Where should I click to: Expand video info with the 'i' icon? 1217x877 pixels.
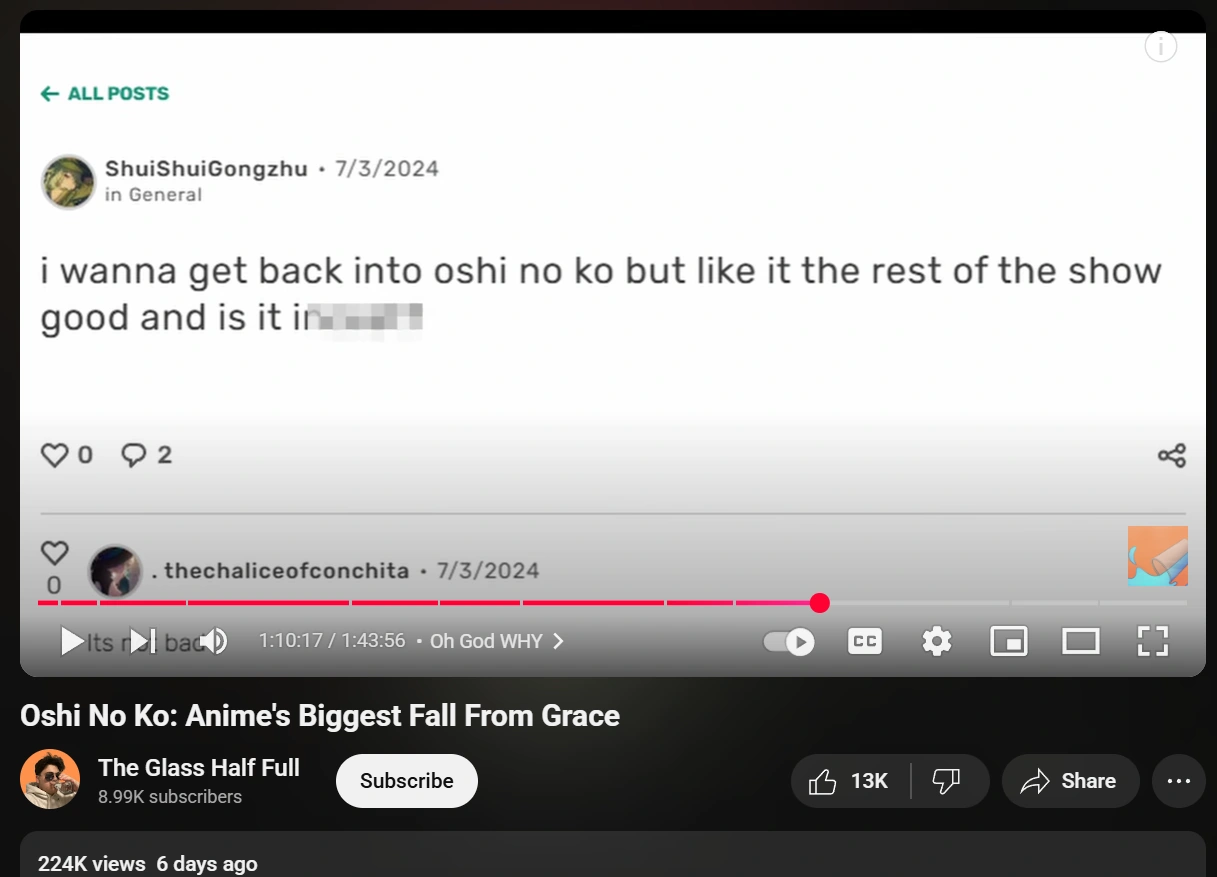click(1160, 46)
